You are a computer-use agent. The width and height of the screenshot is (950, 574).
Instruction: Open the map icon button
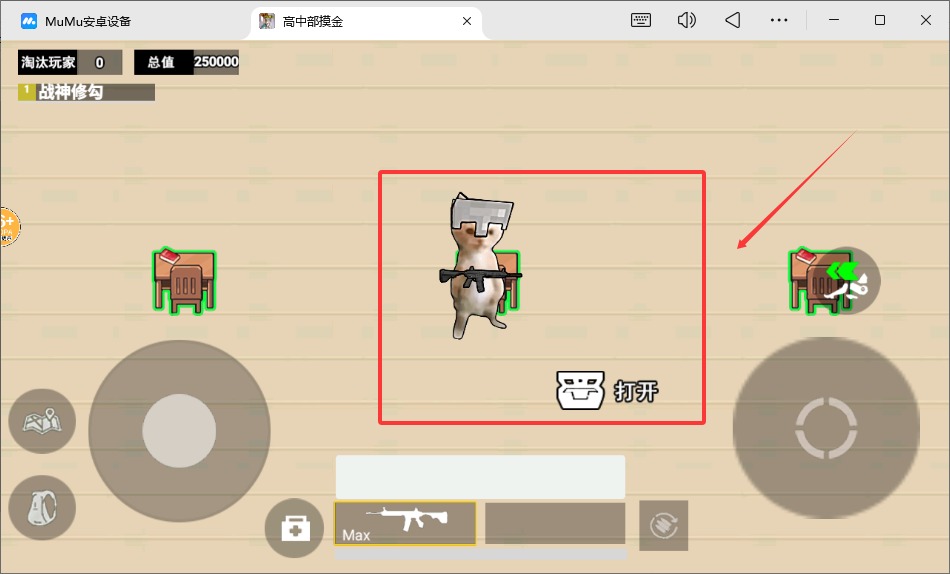[x=42, y=423]
